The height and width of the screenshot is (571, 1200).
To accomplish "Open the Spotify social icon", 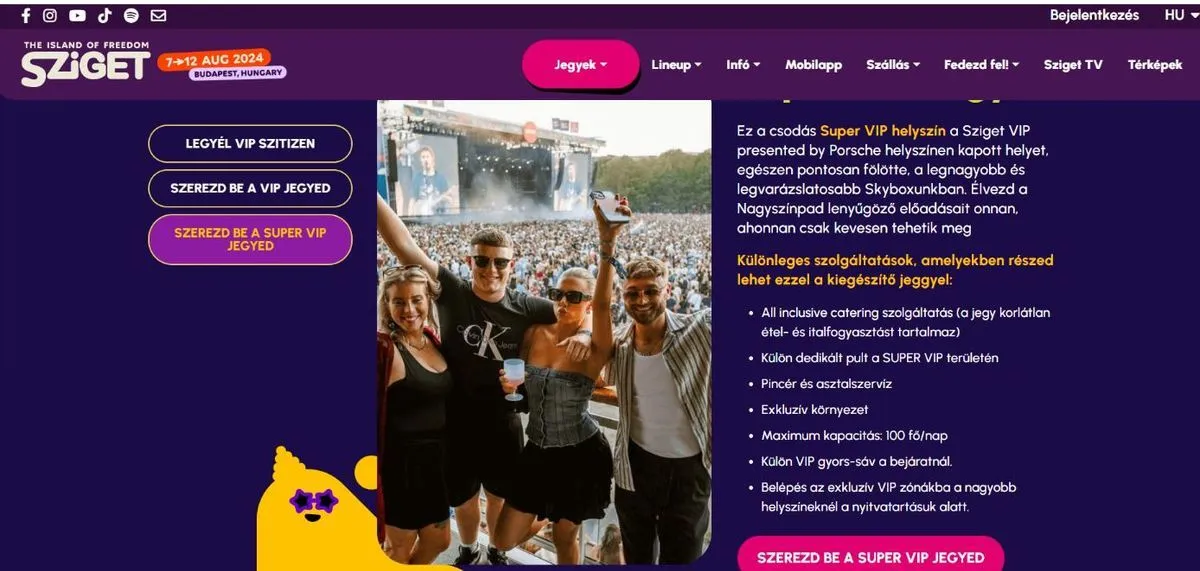I will pos(131,16).
